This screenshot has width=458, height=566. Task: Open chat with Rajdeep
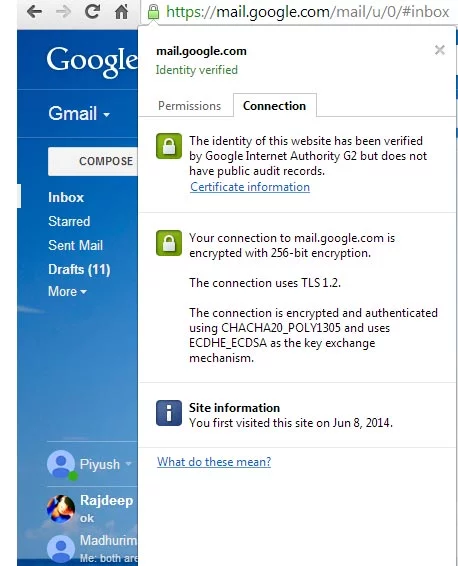(x=106, y=501)
